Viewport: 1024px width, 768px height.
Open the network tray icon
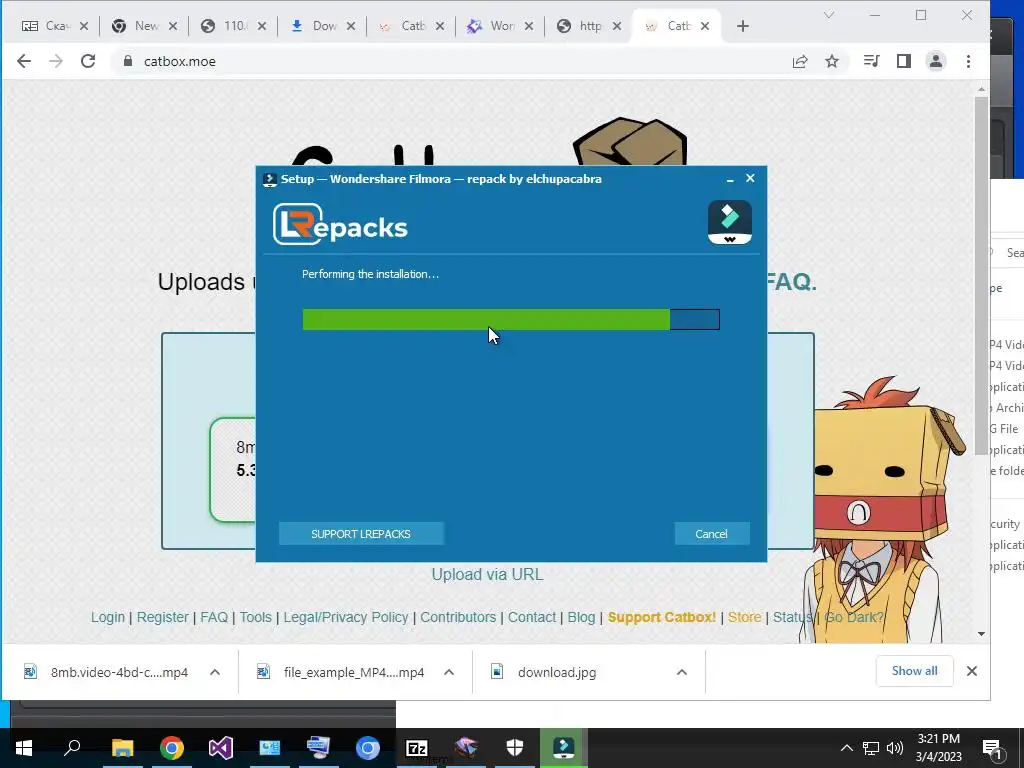click(x=871, y=748)
